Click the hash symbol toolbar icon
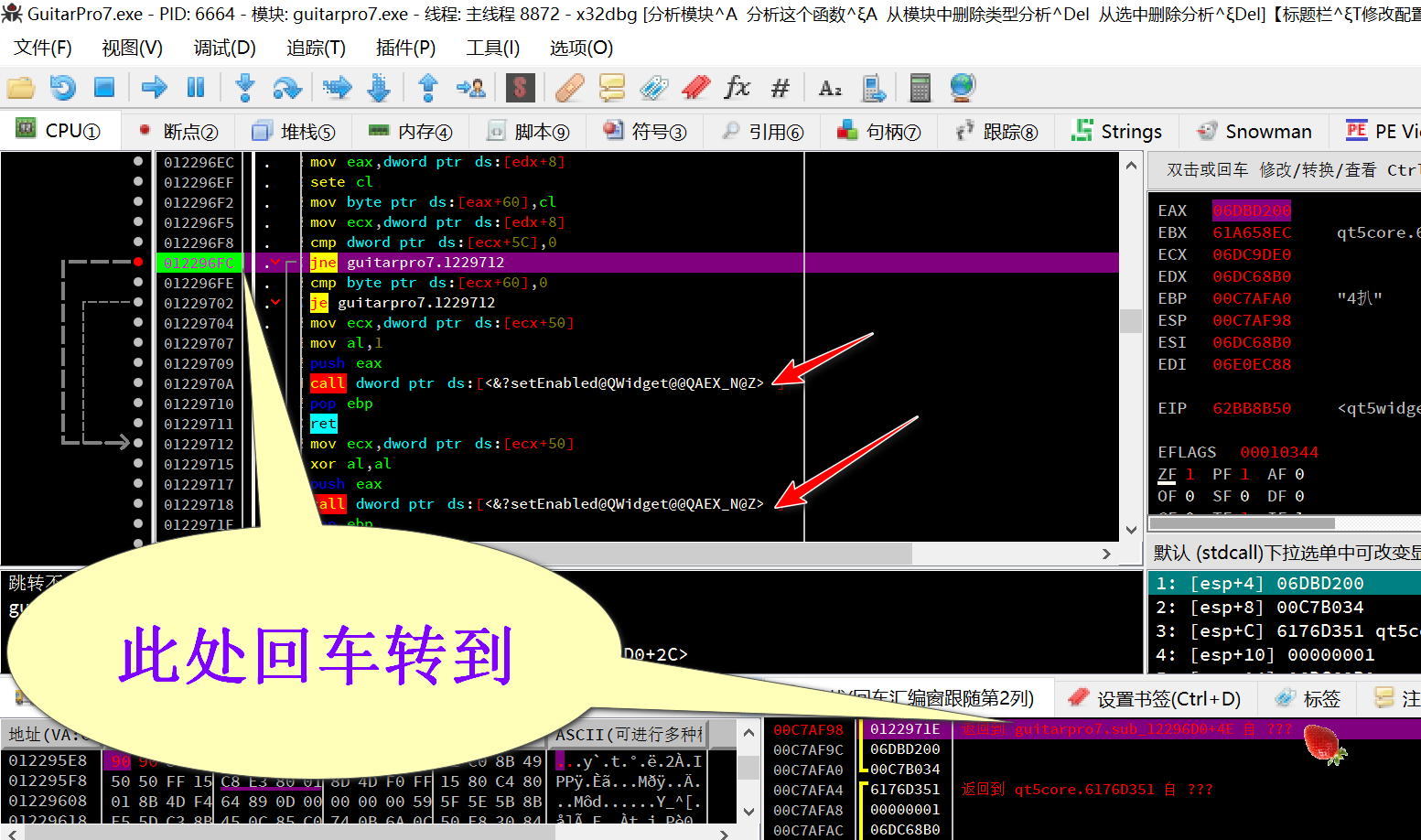The image size is (1421, 840). point(780,88)
